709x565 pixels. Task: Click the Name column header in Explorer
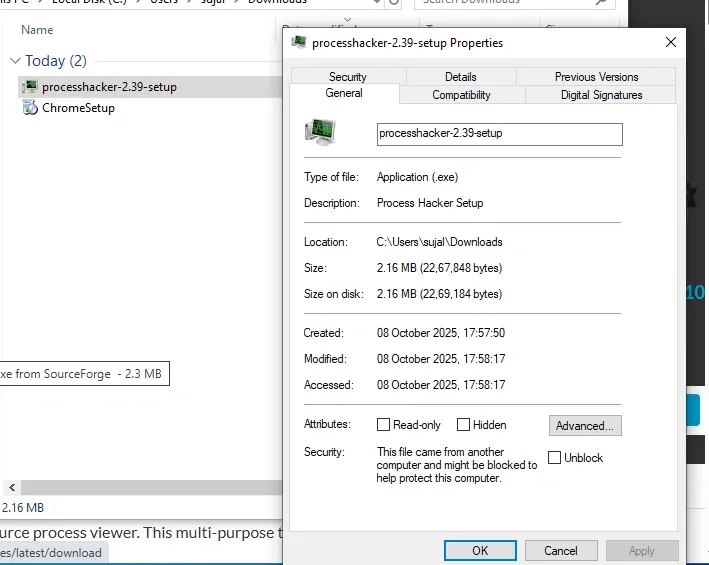[x=37, y=30]
